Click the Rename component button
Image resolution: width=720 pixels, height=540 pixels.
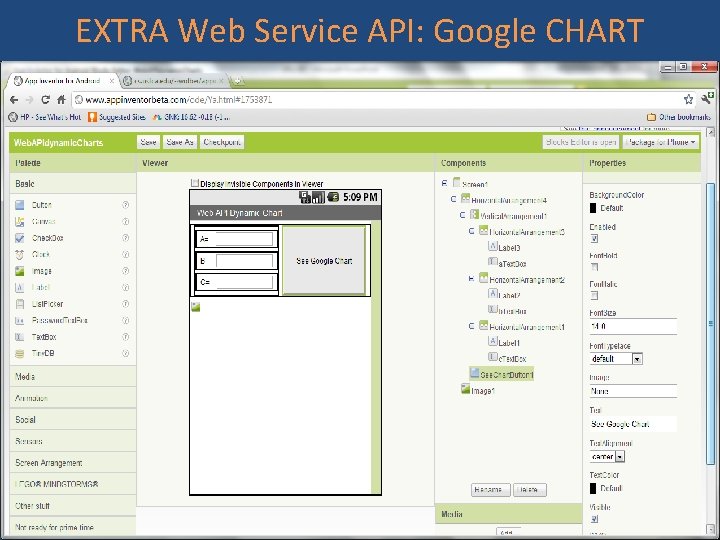click(x=490, y=490)
